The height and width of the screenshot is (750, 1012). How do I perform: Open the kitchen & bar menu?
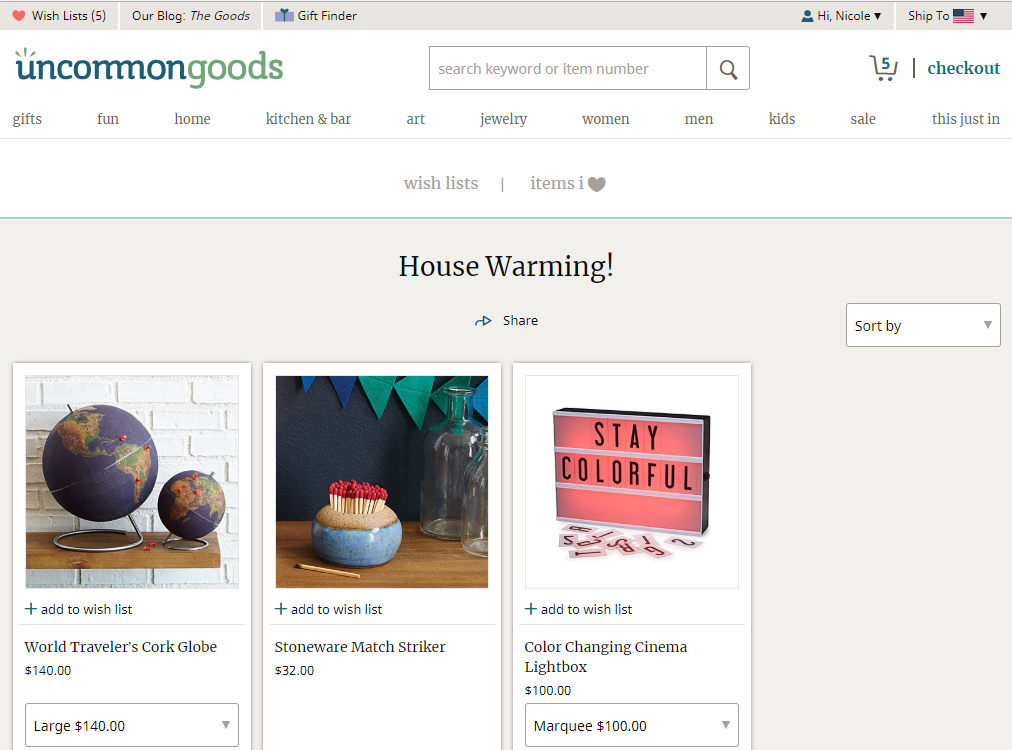pyautogui.click(x=309, y=119)
